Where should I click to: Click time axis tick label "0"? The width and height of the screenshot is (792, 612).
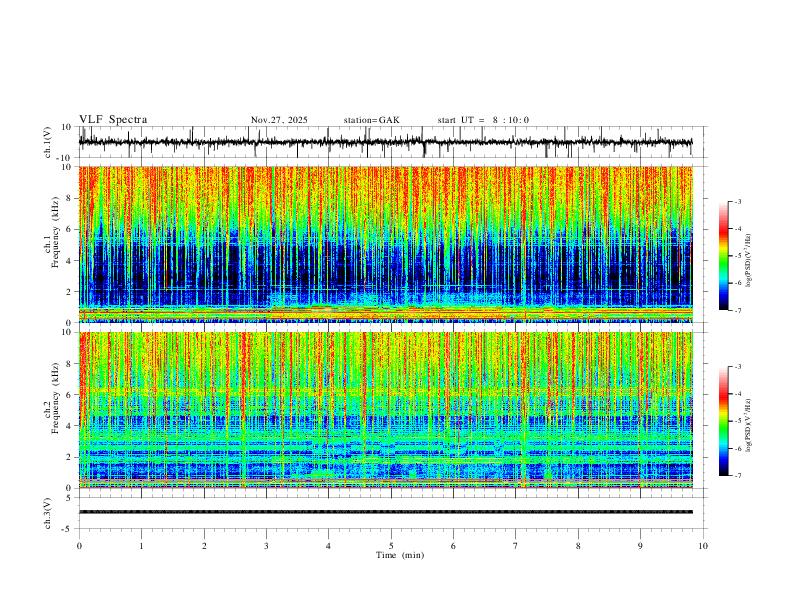tap(79, 546)
